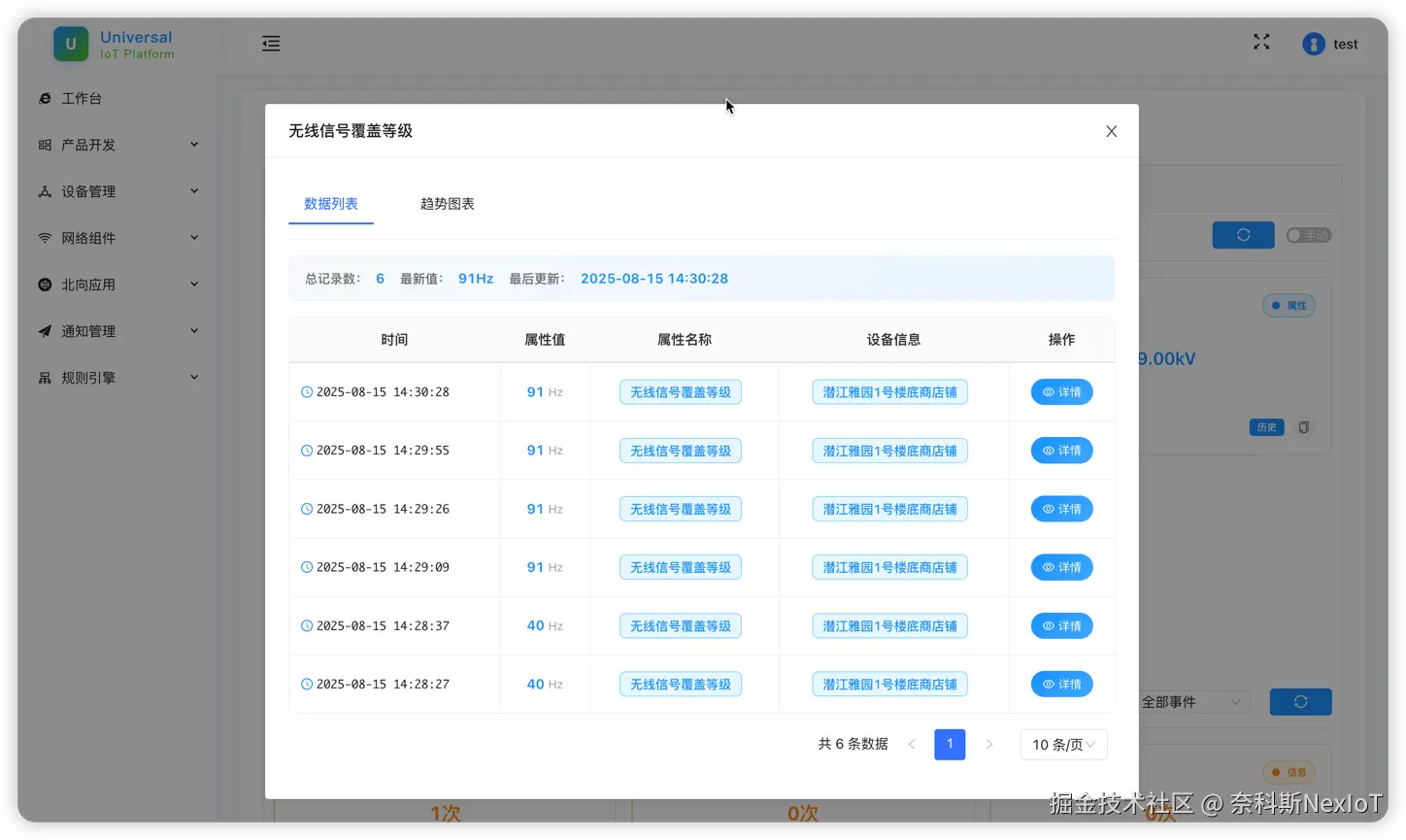1406x840 pixels.
Task: Expand the 设备管理 menu chevron
Action: [194, 190]
